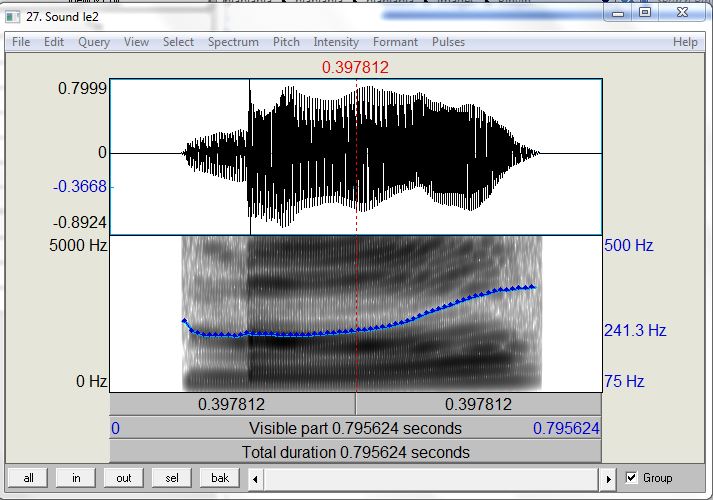713x500 pixels.
Task: Maximize the Sound le2 window
Action: click(x=645, y=13)
